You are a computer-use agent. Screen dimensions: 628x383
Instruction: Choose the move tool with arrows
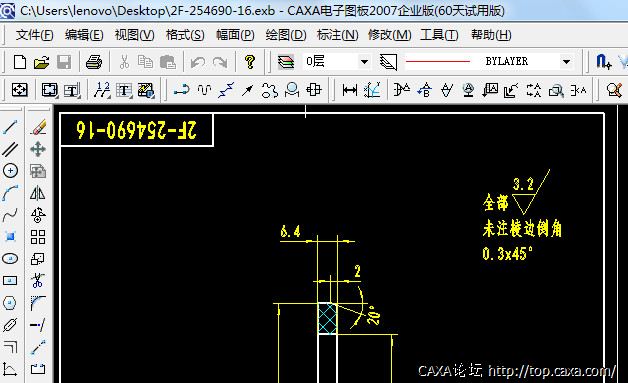click(x=38, y=149)
